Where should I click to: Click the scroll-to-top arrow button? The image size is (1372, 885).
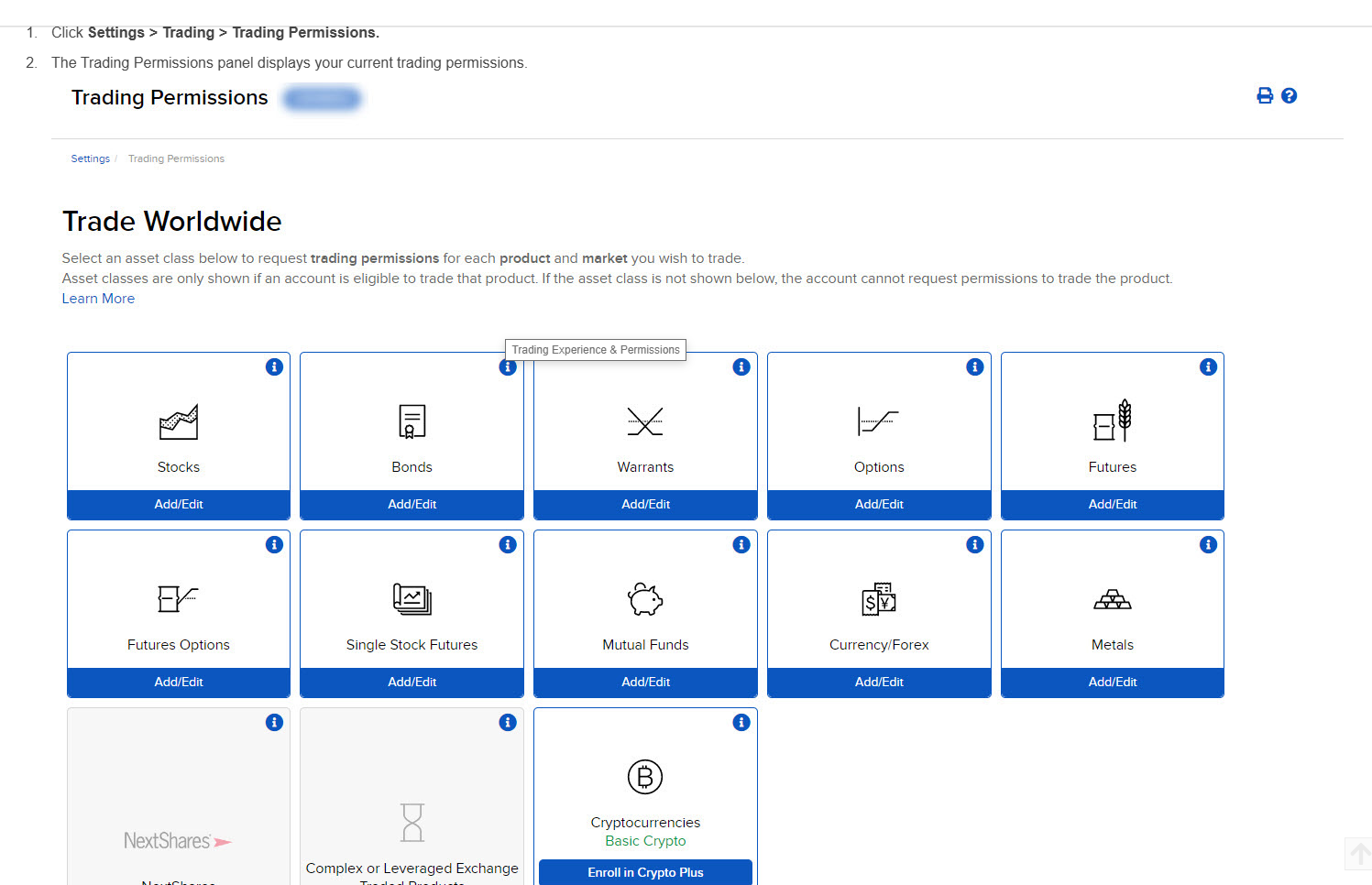[x=1359, y=855]
